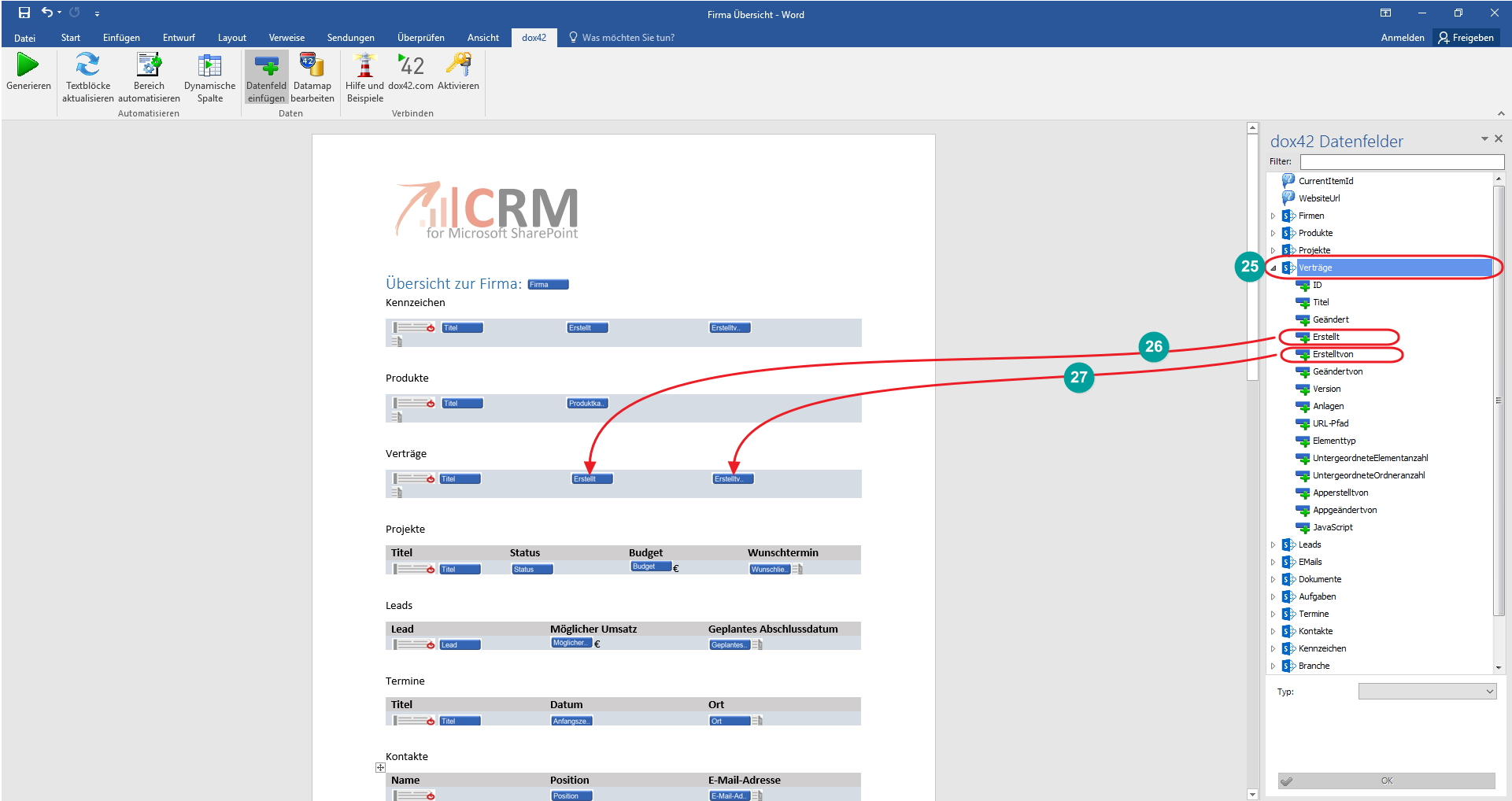Open Quick Access Toolbar customize arrow
The width and height of the screenshot is (1512, 801).
click(x=97, y=13)
